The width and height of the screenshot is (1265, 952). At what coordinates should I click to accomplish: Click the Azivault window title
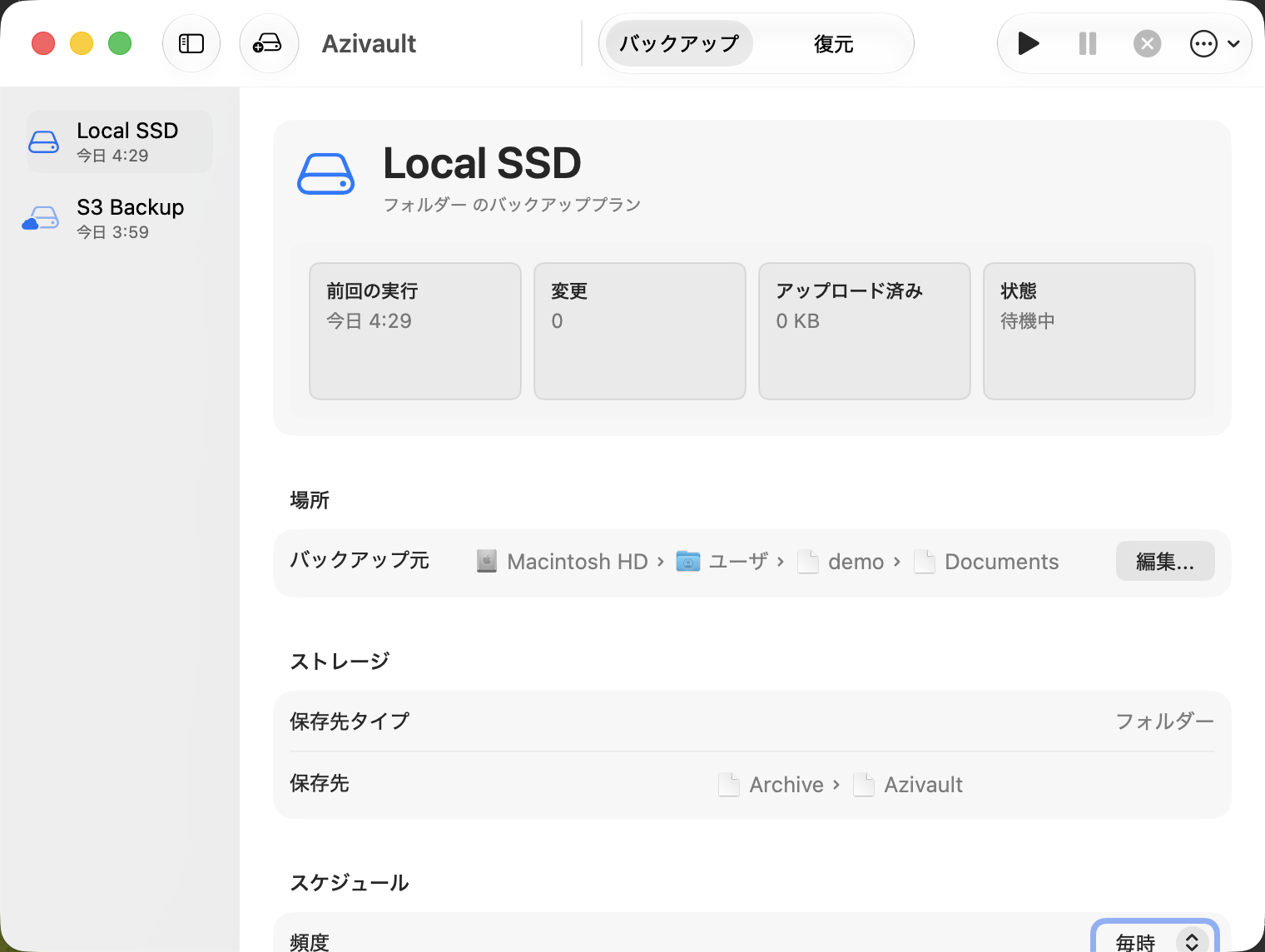[x=369, y=43]
